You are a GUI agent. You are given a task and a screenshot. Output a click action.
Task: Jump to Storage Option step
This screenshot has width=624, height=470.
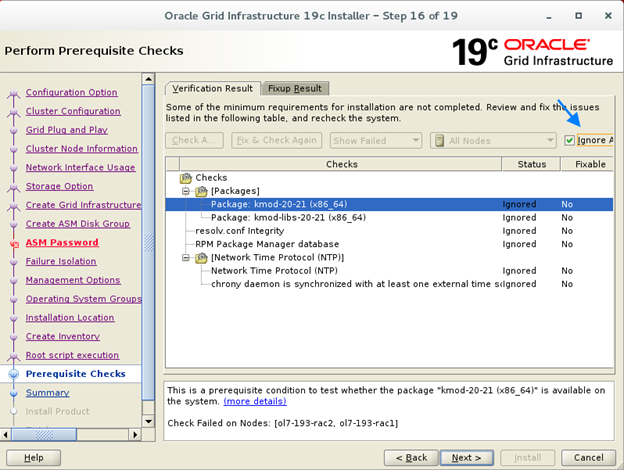[x=60, y=186]
